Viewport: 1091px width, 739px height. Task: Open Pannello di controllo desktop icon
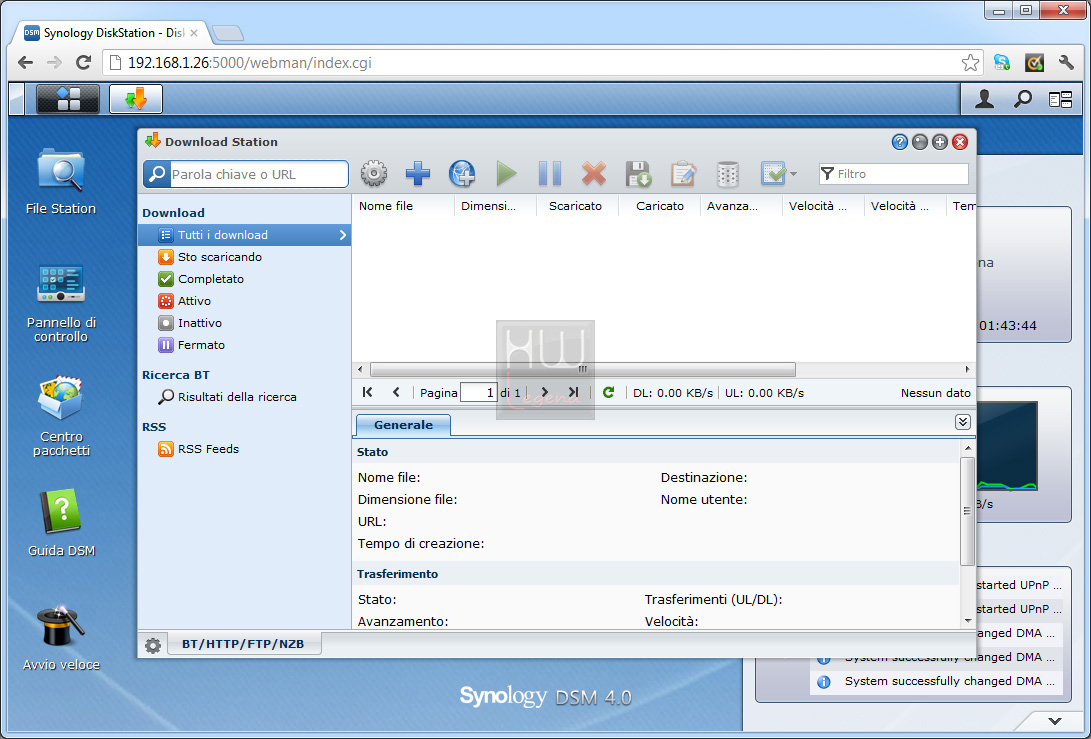pyautogui.click(x=61, y=303)
